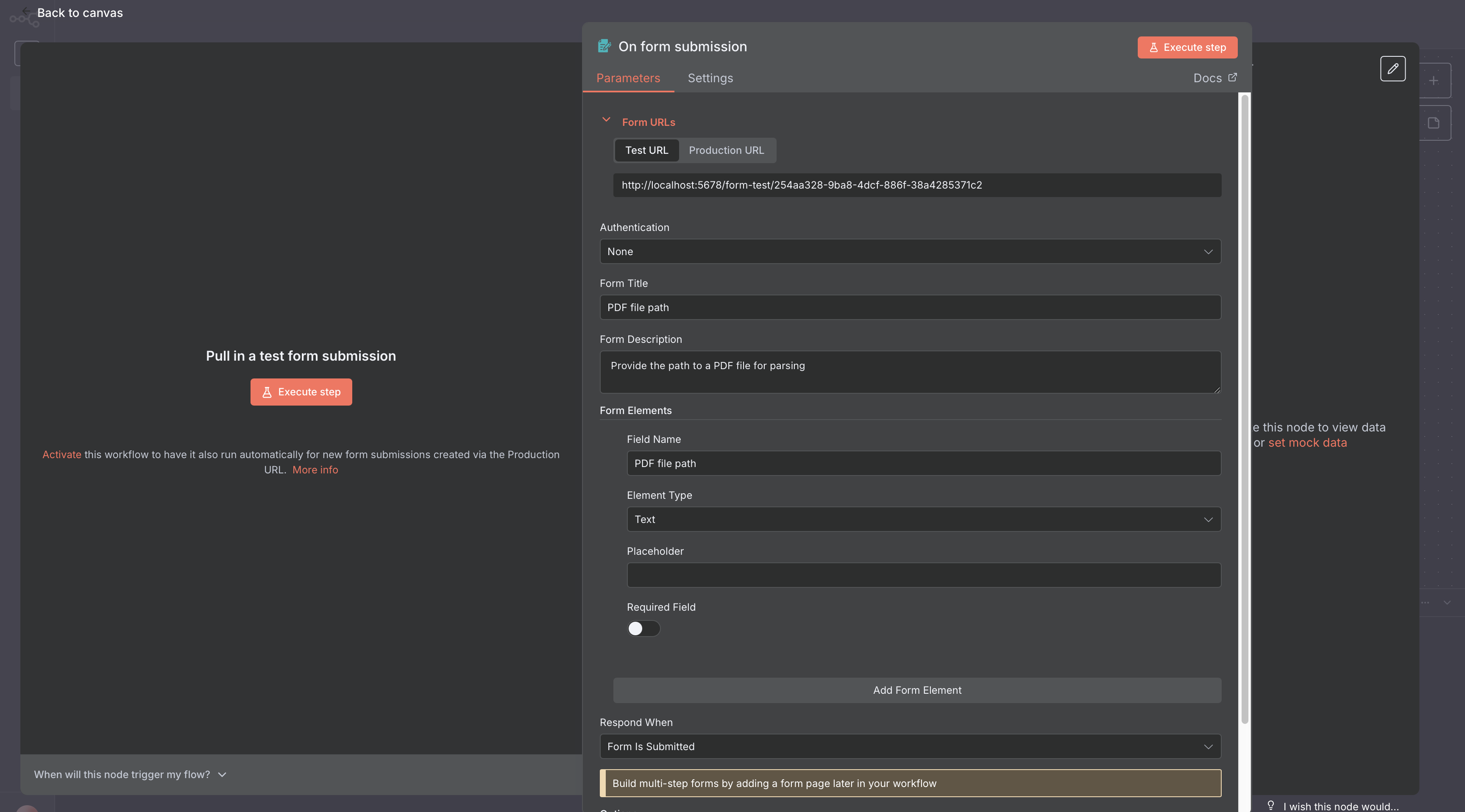Click the 'set mock data' link
The height and width of the screenshot is (812, 1465).
1307,442
